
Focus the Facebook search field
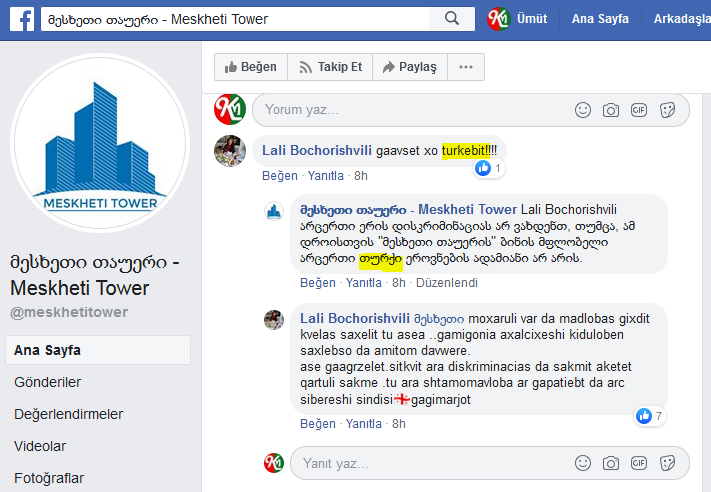pyautogui.click(x=235, y=19)
